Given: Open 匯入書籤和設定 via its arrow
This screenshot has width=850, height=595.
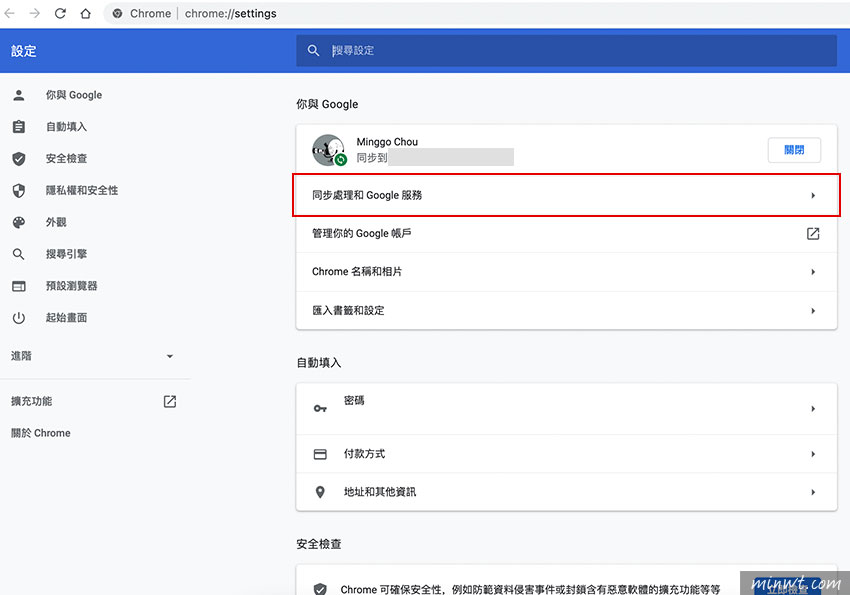Looking at the screenshot, I should coord(813,311).
